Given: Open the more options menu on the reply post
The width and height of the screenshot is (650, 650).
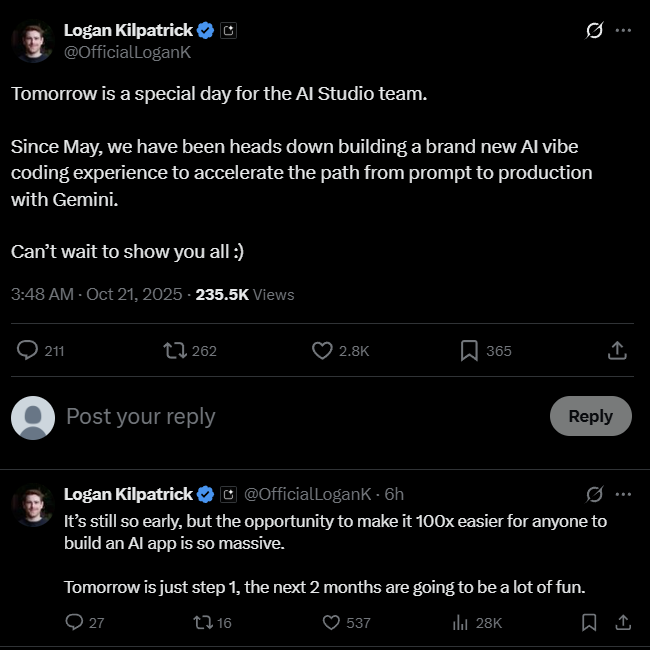Looking at the screenshot, I should [x=623, y=494].
